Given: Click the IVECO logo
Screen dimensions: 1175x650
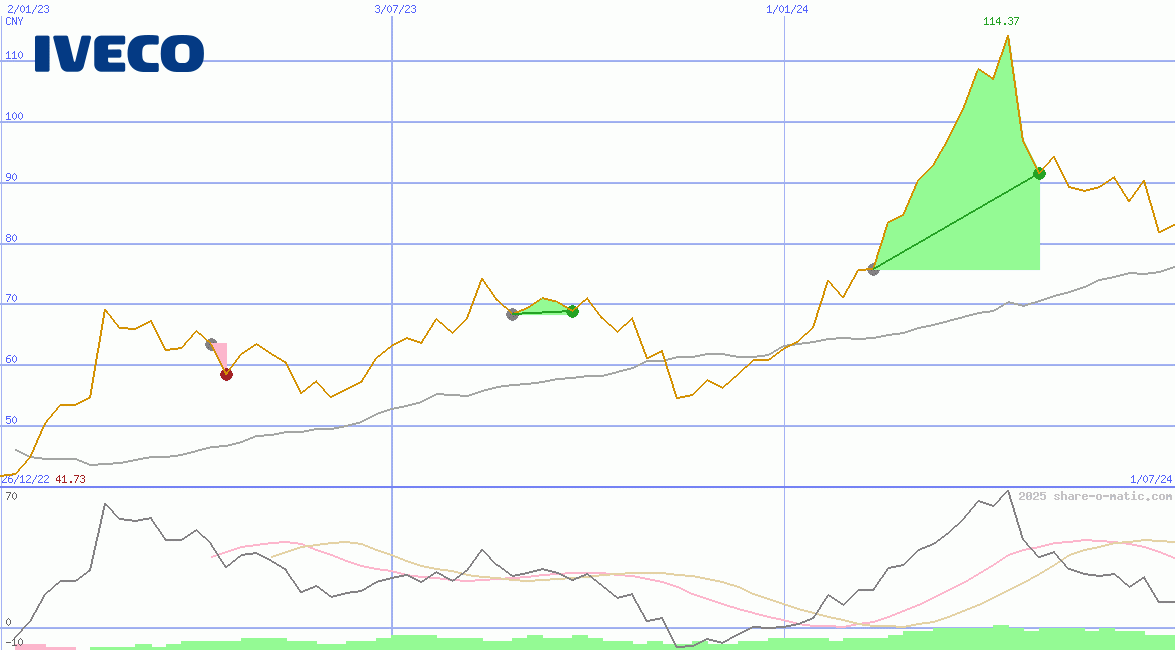Looking at the screenshot, I should tap(119, 53).
